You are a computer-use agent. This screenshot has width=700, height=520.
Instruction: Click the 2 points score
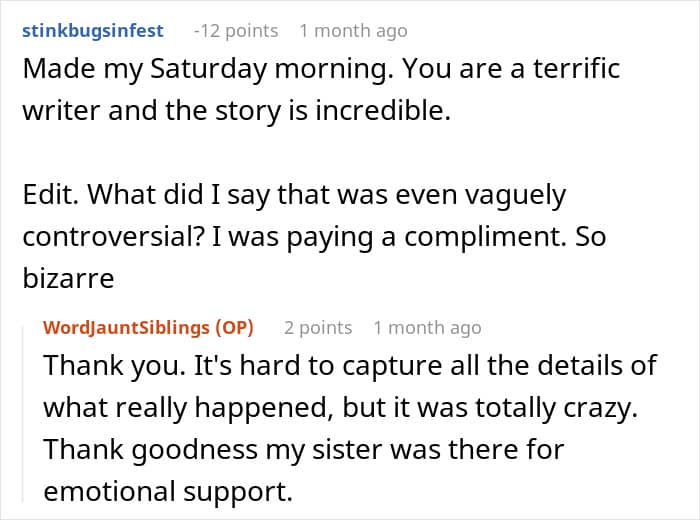317,327
